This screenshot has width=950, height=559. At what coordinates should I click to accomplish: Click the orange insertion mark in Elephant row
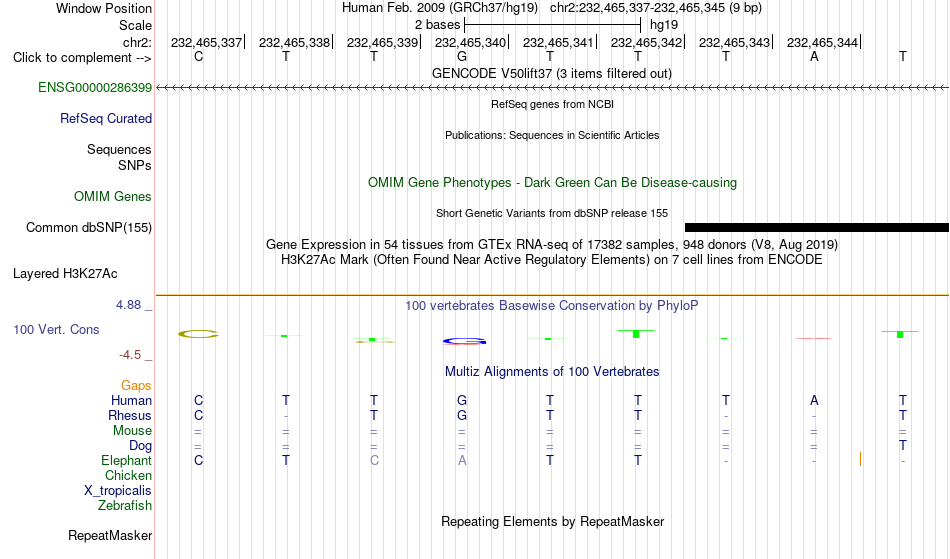point(860,459)
